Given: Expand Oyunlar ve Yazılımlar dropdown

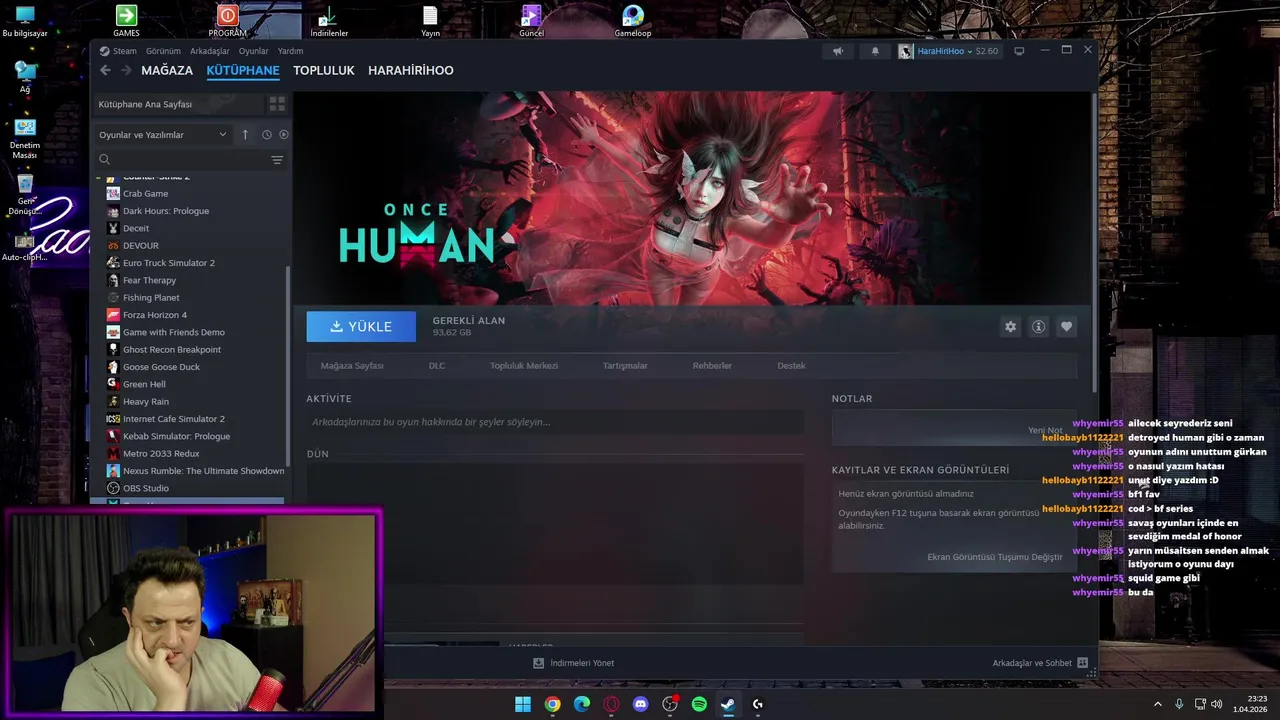Looking at the screenshot, I should click(x=162, y=135).
